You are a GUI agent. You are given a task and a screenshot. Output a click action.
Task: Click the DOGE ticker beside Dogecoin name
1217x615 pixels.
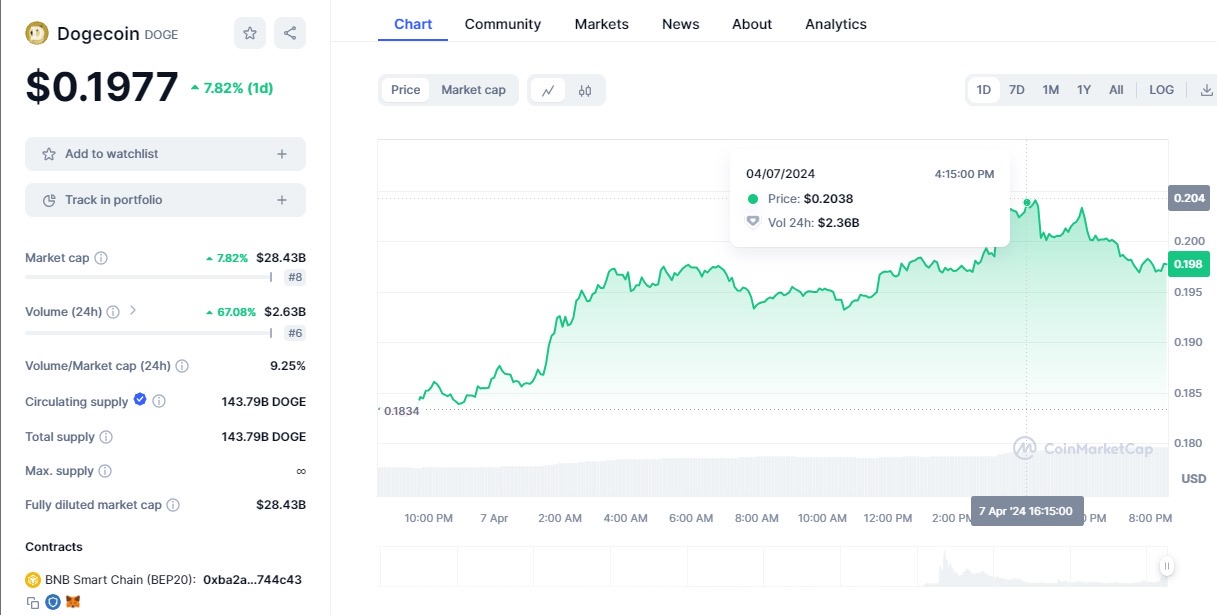161,34
